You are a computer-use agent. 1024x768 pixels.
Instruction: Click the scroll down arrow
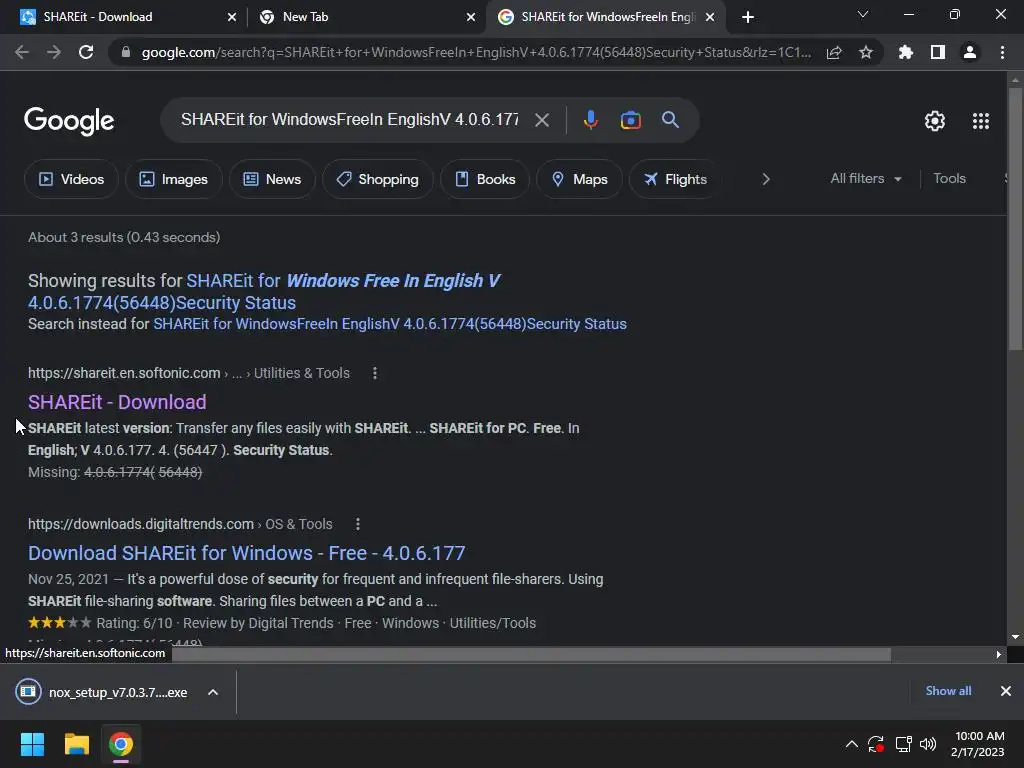pos(1015,637)
